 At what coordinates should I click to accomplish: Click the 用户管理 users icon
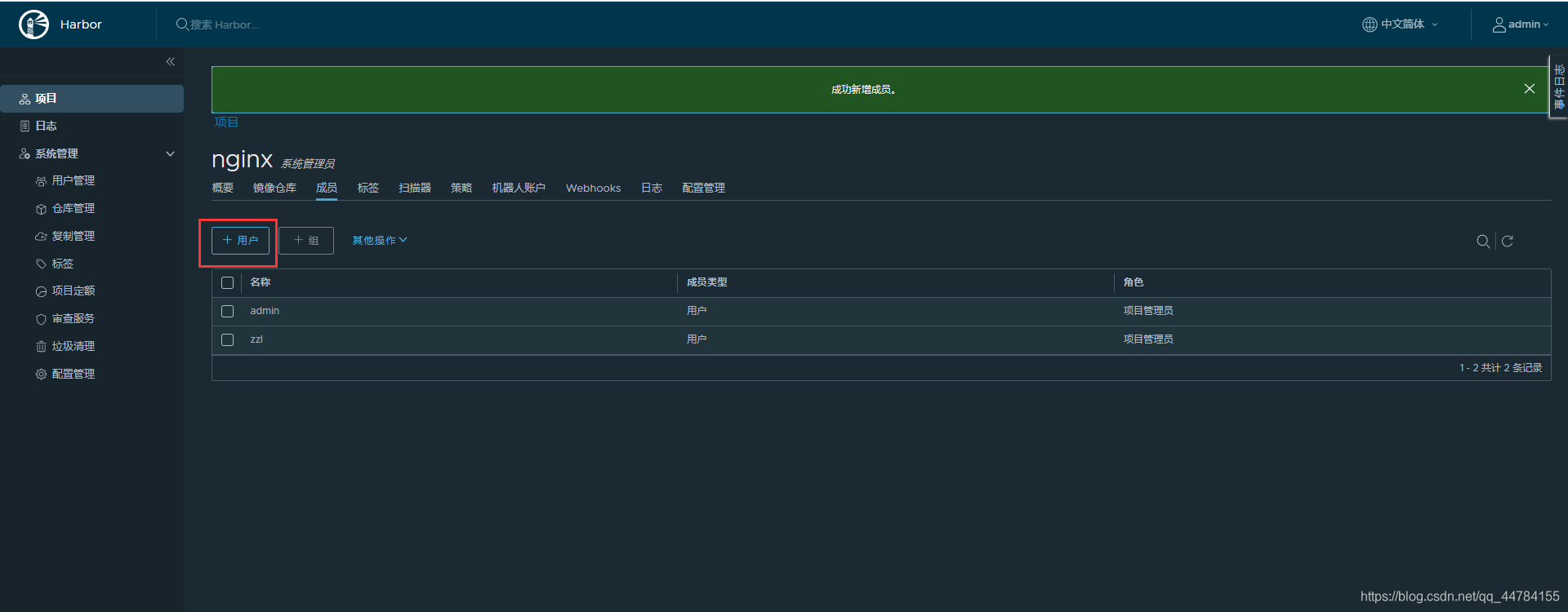pyautogui.click(x=41, y=181)
